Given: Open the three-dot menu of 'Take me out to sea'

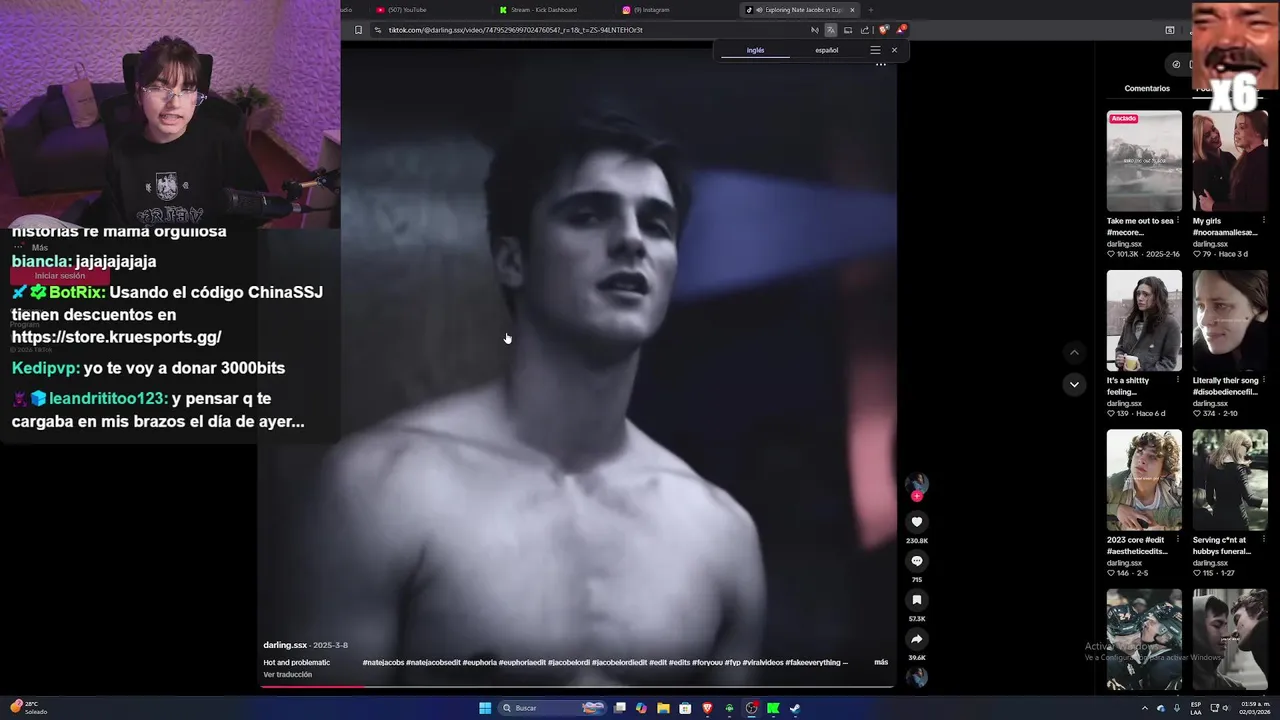Looking at the screenshot, I should (1178, 221).
